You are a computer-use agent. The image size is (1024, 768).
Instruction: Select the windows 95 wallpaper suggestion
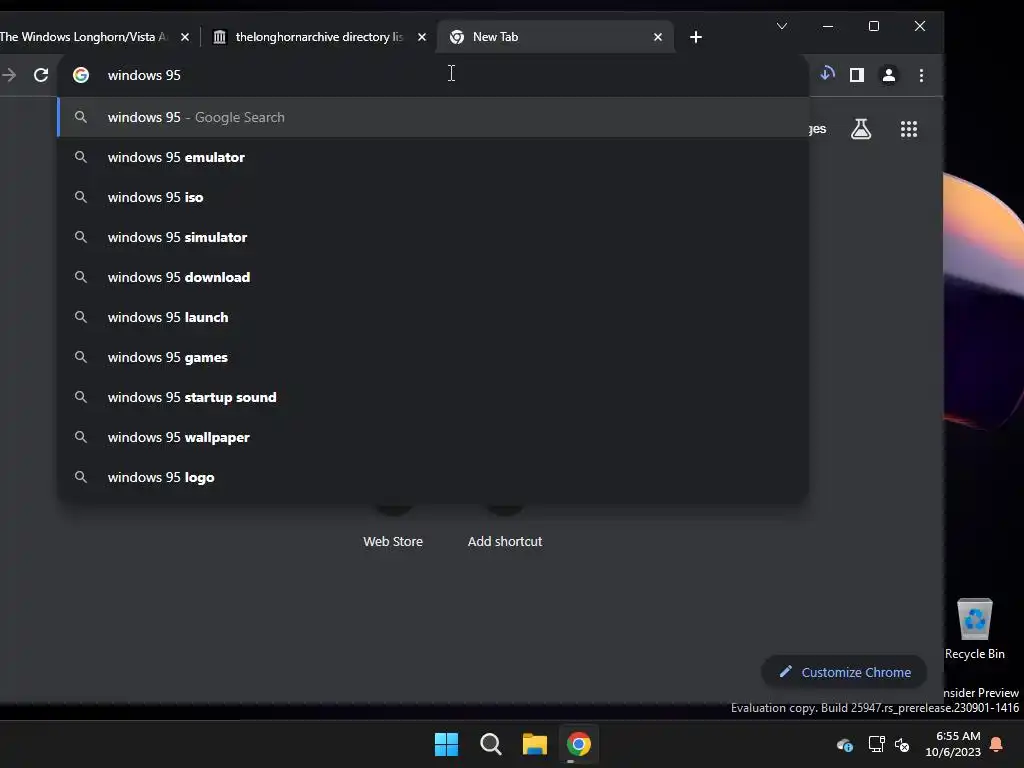pyautogui.click(x=433, y=437)
